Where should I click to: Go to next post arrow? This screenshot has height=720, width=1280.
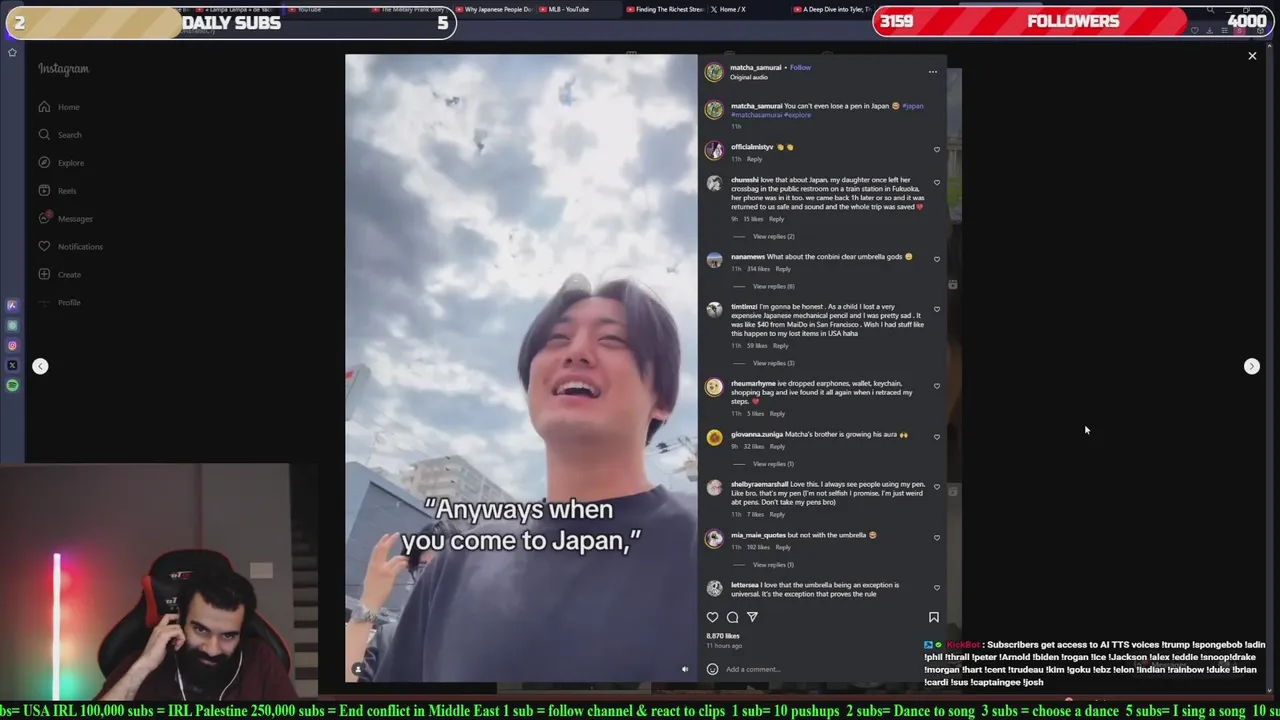(x=1251, y=366)
